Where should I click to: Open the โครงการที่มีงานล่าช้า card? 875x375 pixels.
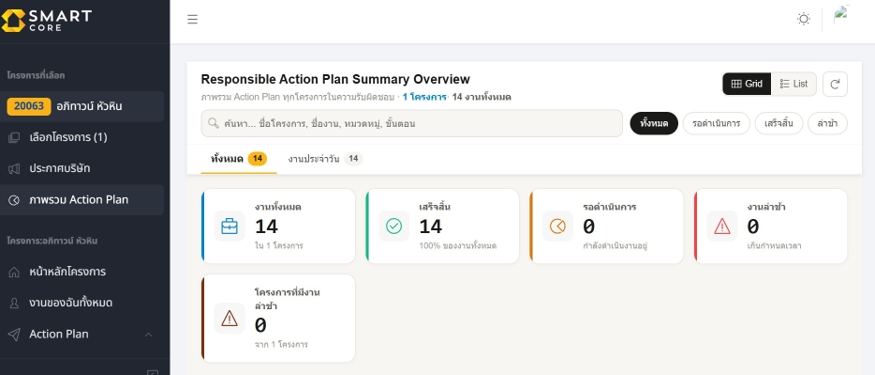coord(278,318)
